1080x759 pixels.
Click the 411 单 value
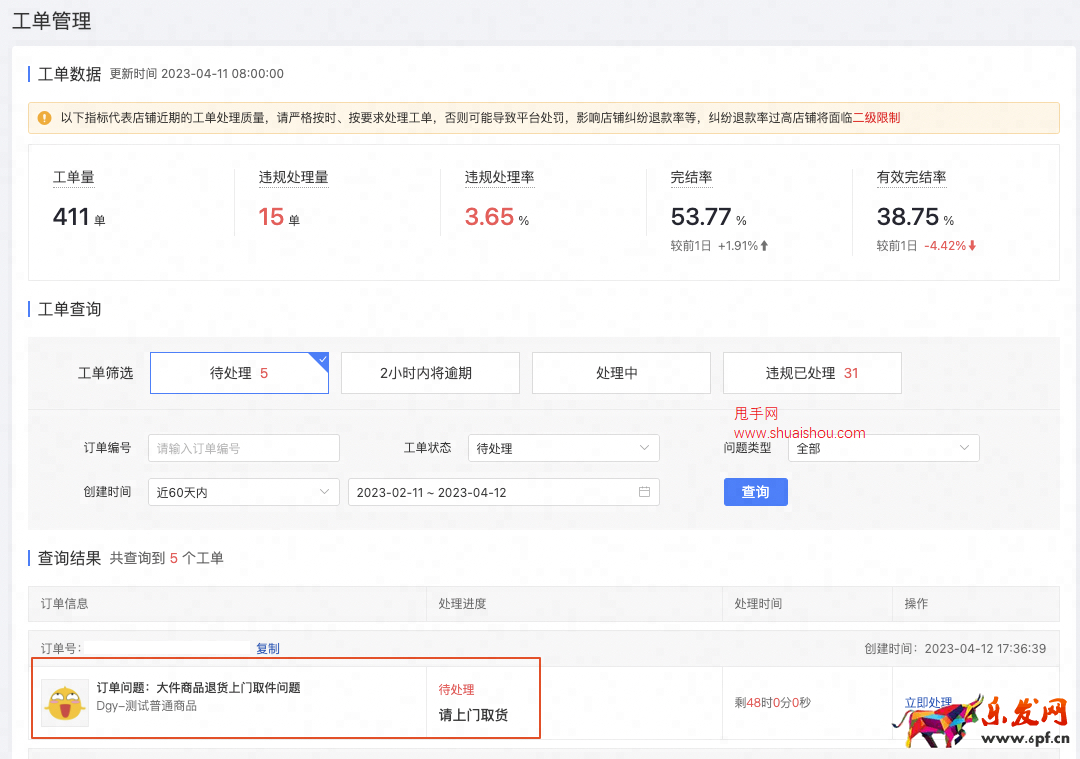click(79, 217)
